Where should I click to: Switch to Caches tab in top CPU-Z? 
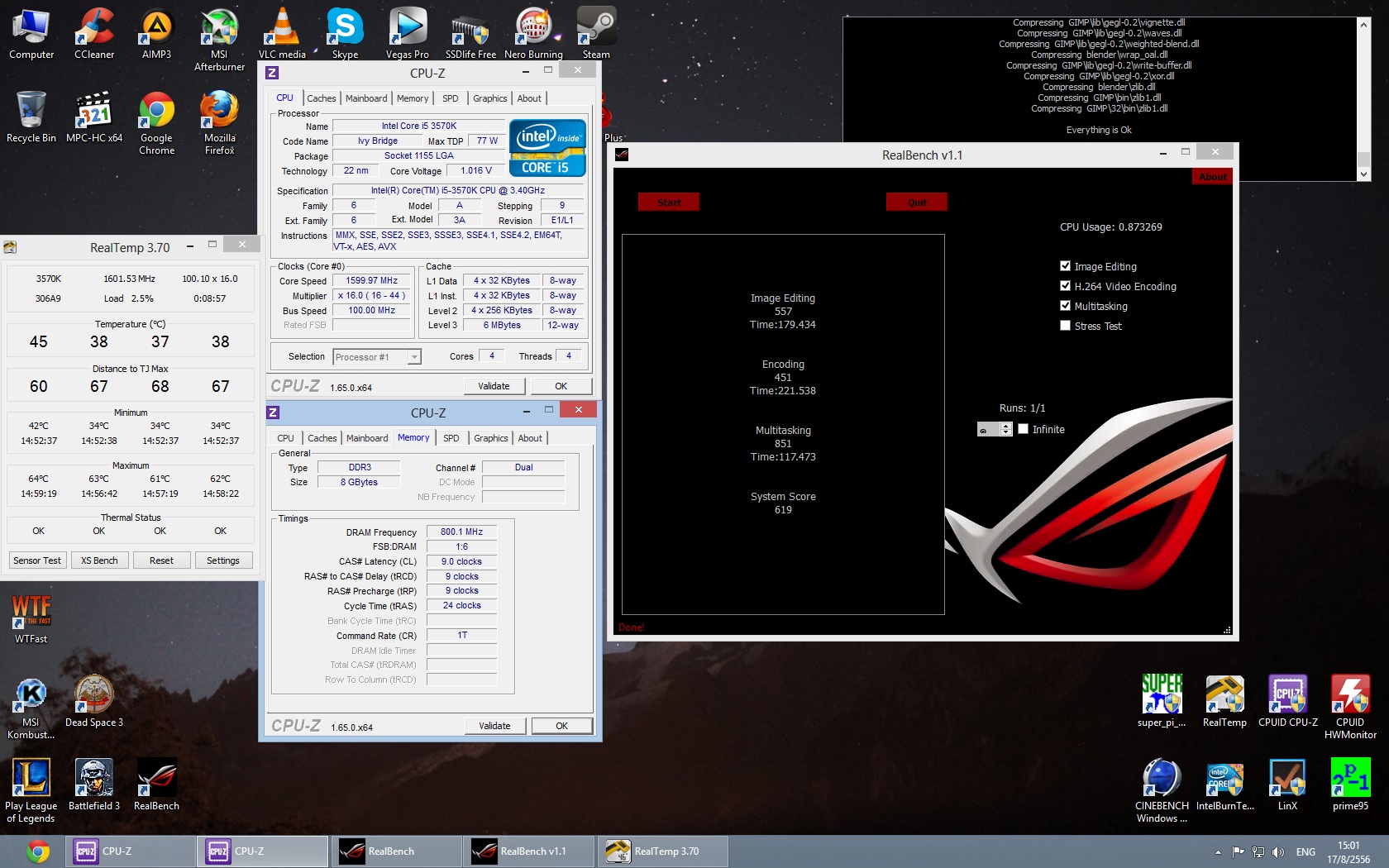coord(321,98)
